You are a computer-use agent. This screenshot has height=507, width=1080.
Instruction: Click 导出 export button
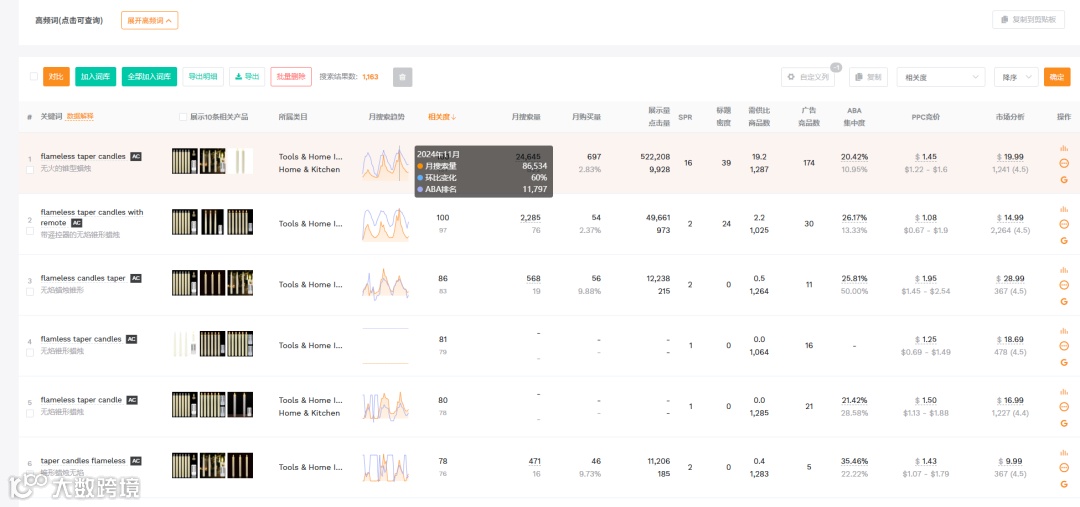pyautogui.click(x=247, y=76)
